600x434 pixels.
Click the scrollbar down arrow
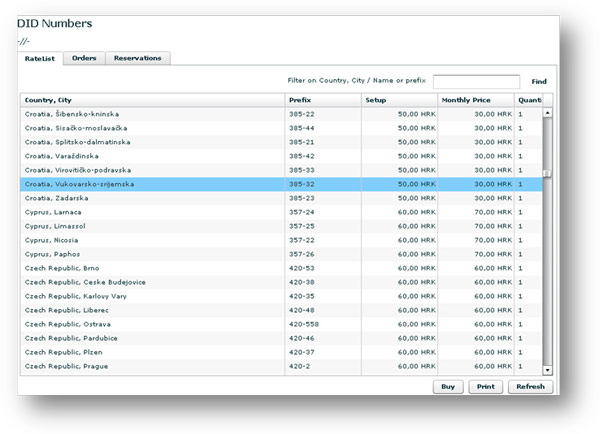tap(548, 370)
